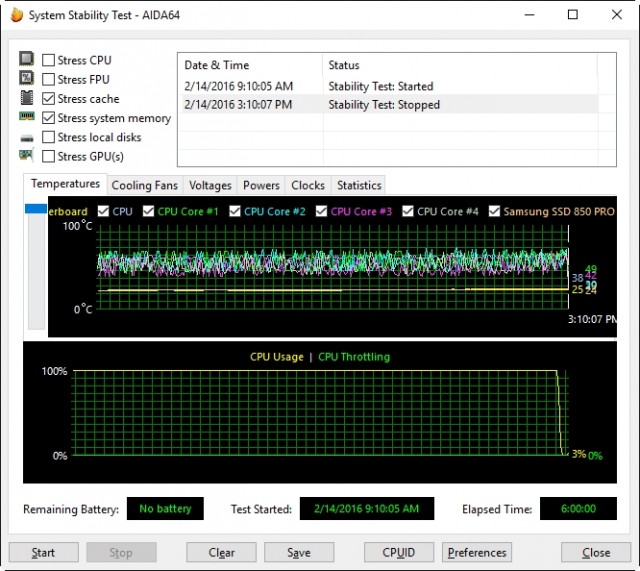Switch to the Cooling Fans tab
Viewport: 640px width, 571px height.
(145, 185)
